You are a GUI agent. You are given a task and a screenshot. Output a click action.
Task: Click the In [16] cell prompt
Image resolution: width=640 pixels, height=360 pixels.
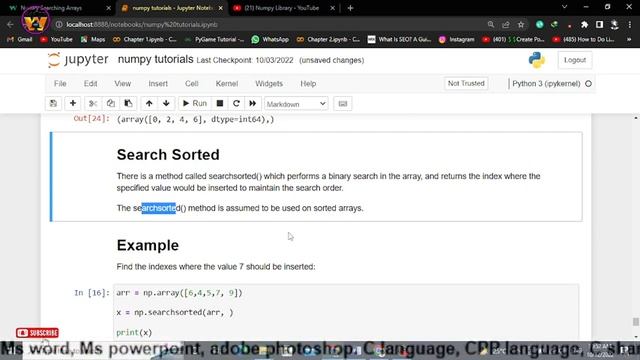(92, 293)
